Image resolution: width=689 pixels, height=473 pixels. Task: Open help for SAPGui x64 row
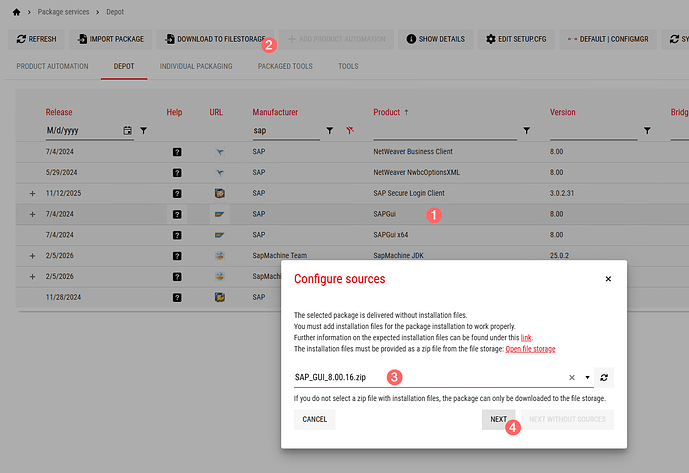click(x=177, y=235)
